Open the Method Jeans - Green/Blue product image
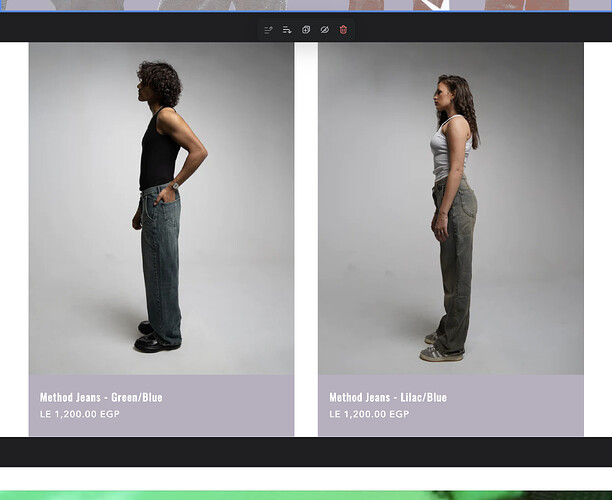612x500 pixels. [x=162, y=208]
